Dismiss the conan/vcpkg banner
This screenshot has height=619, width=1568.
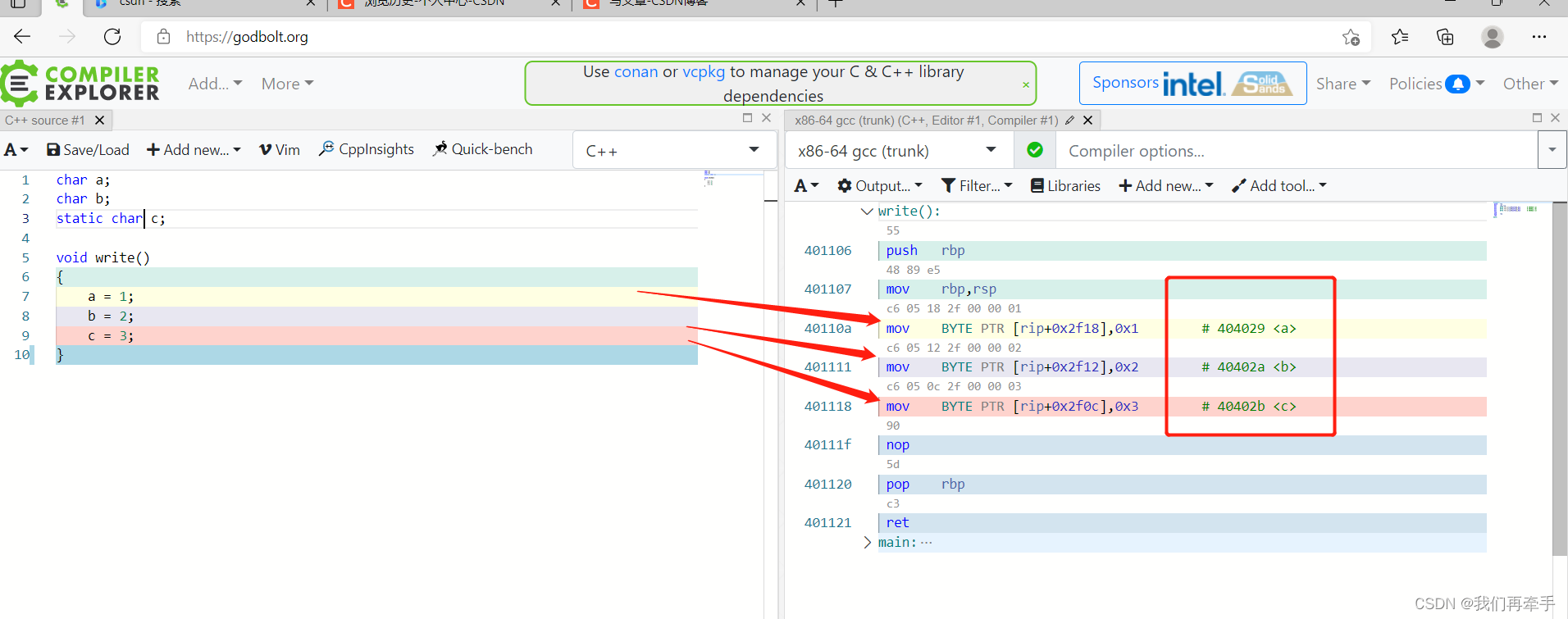(1025, 84)
